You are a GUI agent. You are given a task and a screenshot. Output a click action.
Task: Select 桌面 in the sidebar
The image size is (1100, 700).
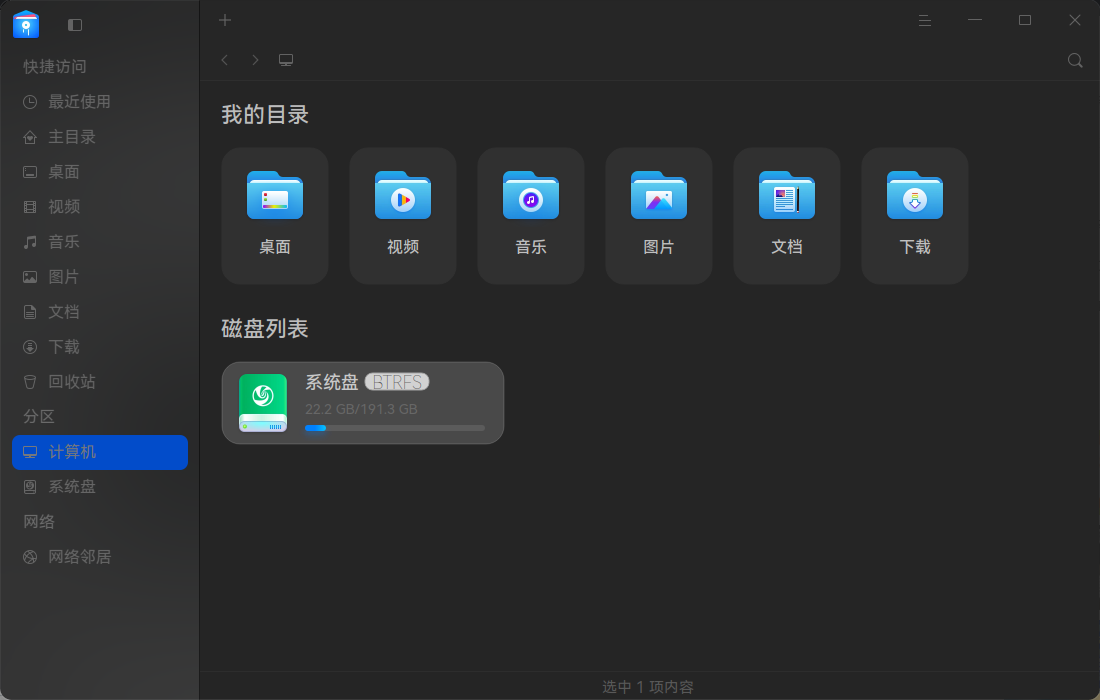tap(100, 172)
